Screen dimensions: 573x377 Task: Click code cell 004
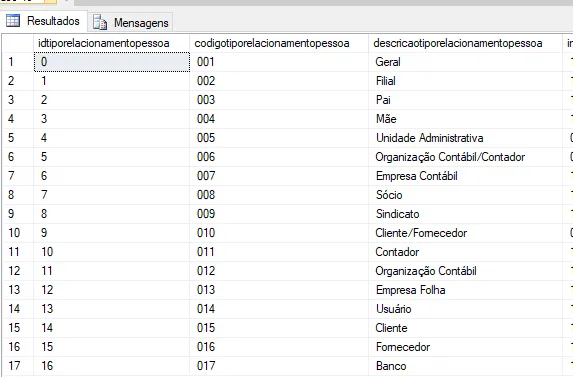[279, 119]
